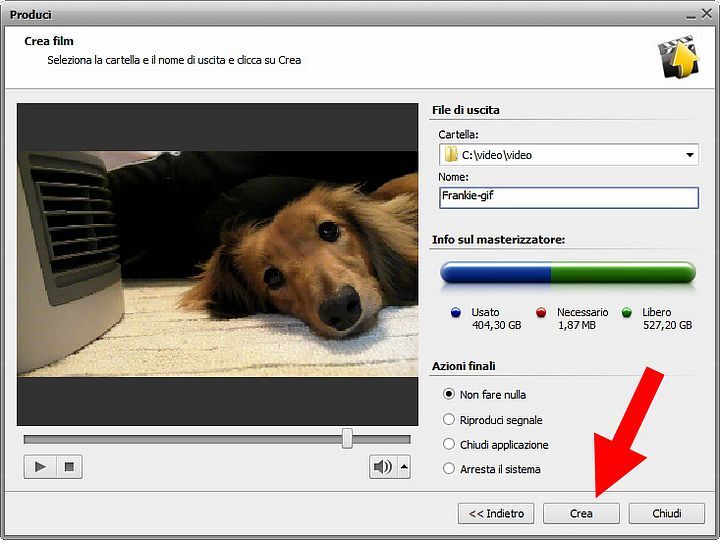
Task: Click the Chiudi button
Action: tap(667, 513)
